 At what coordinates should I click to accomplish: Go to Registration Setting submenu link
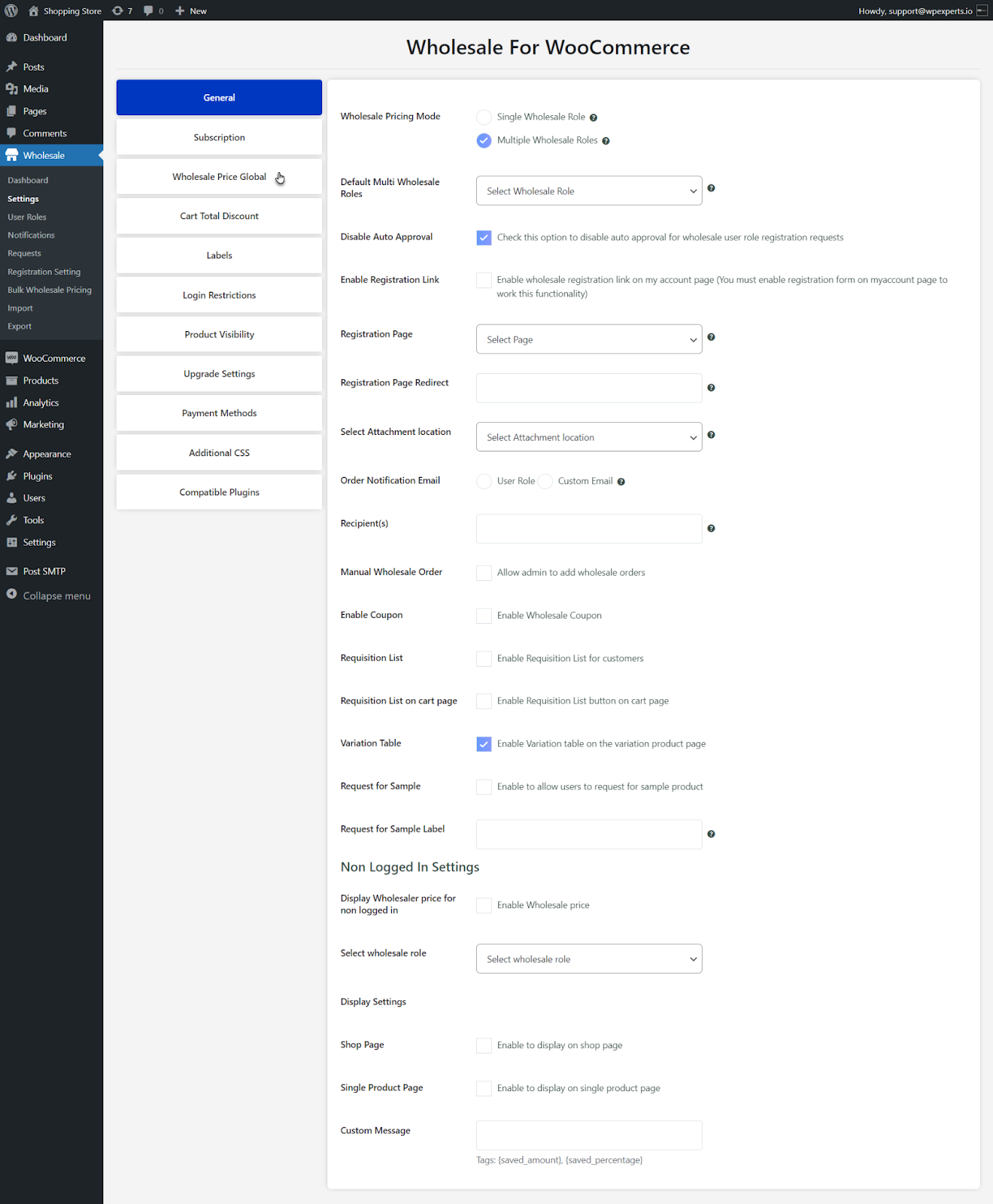pos(44,272)
